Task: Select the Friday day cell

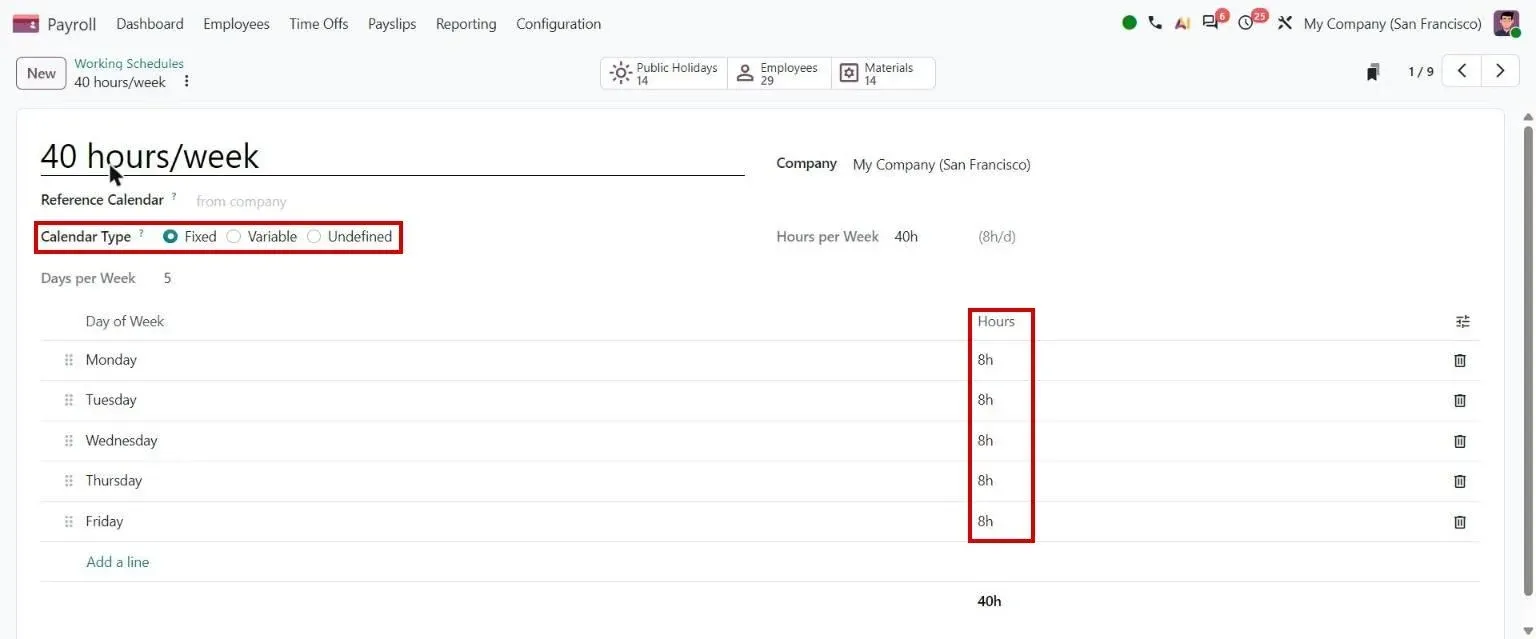Action: 104,521
